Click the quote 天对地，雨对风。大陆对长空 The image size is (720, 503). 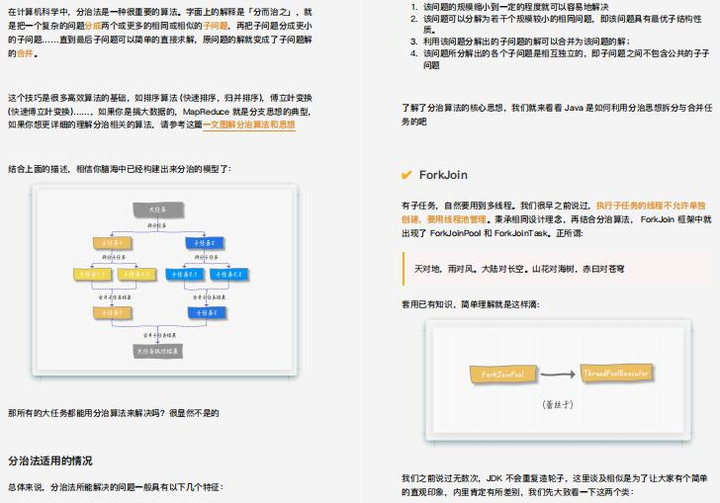[519, 269]
